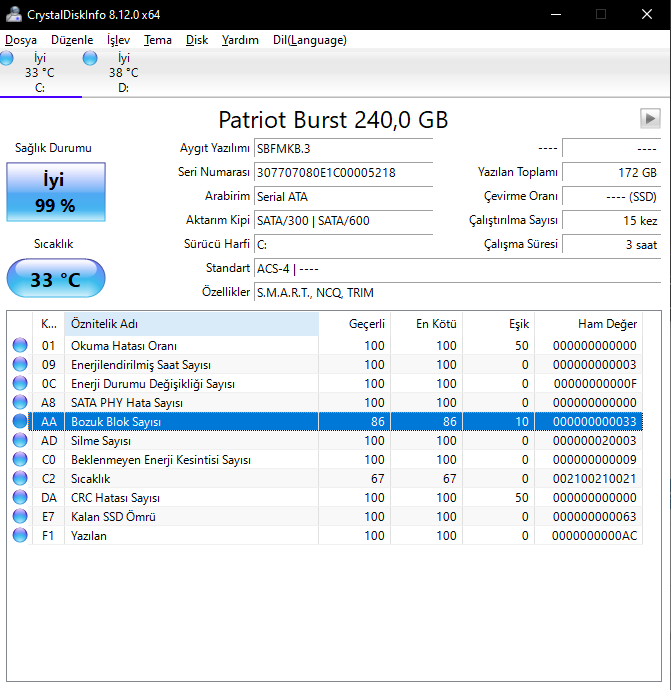Viewport: 671px width, 690px height.
Task: Select the CRC Hatası Sayısı row
Action: coord(326,497)
